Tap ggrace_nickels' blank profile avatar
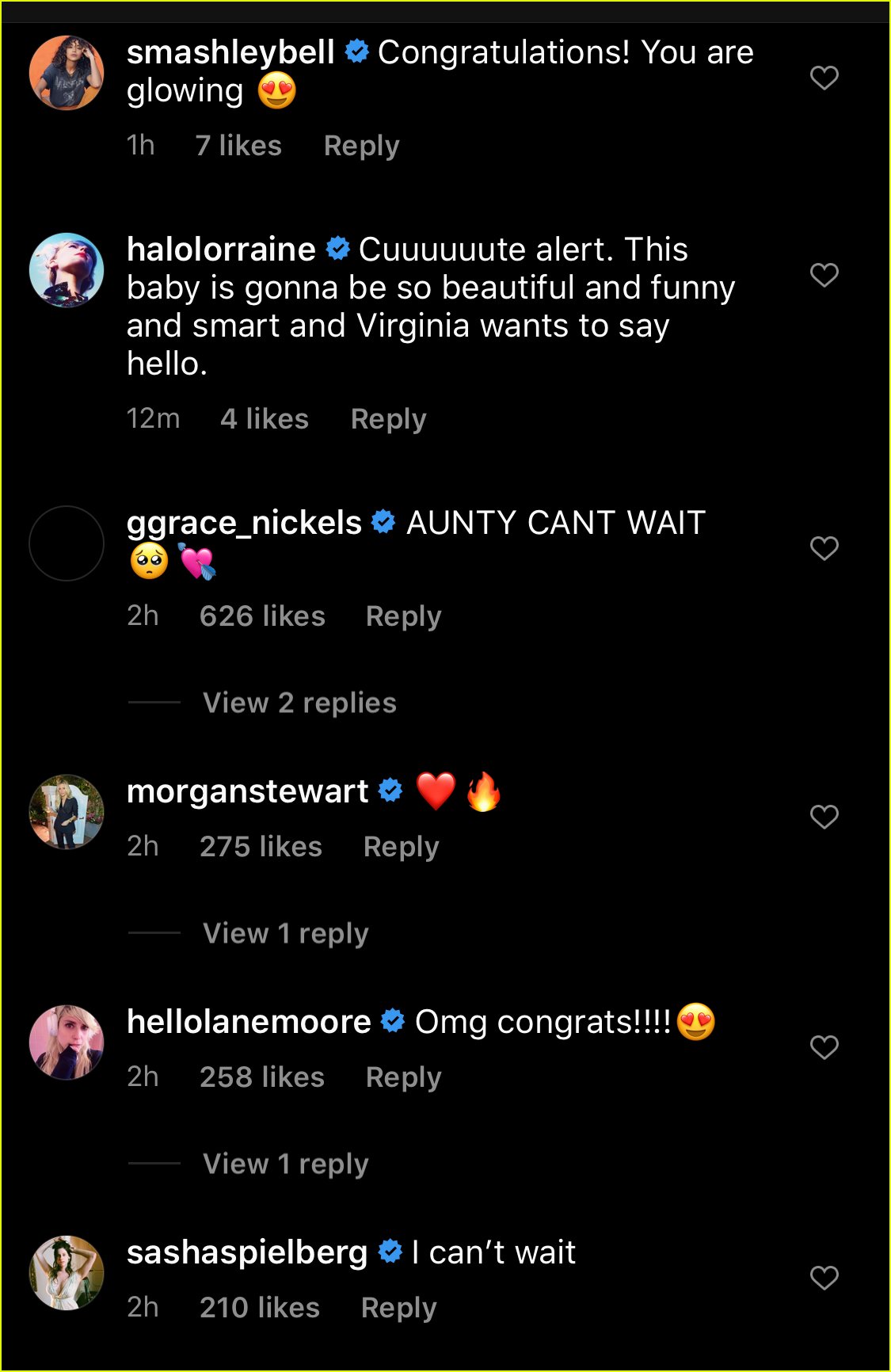The height and width of the screenshot is (1372, 891). 67,543
